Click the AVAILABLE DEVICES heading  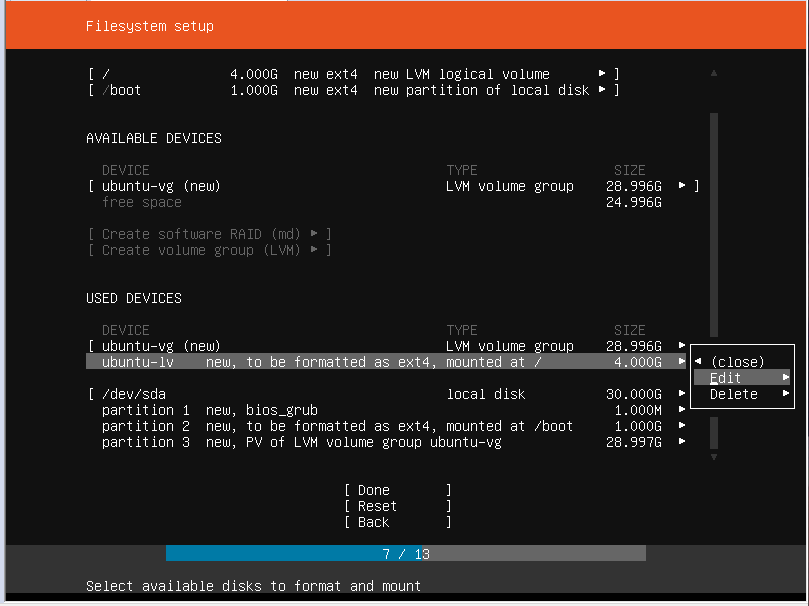click(x=154, y=138)
